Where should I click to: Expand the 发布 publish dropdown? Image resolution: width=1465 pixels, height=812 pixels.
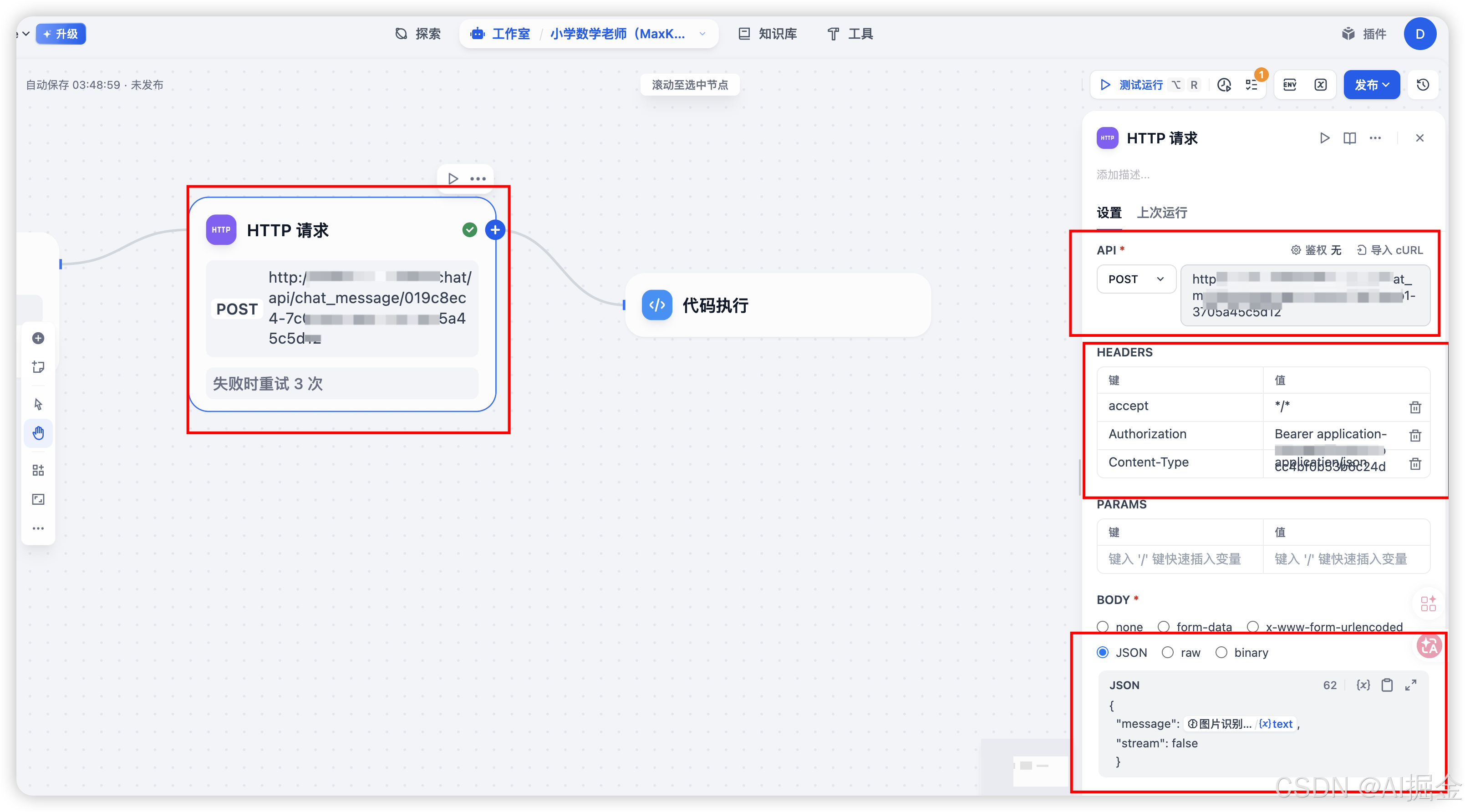[1372, 85]
